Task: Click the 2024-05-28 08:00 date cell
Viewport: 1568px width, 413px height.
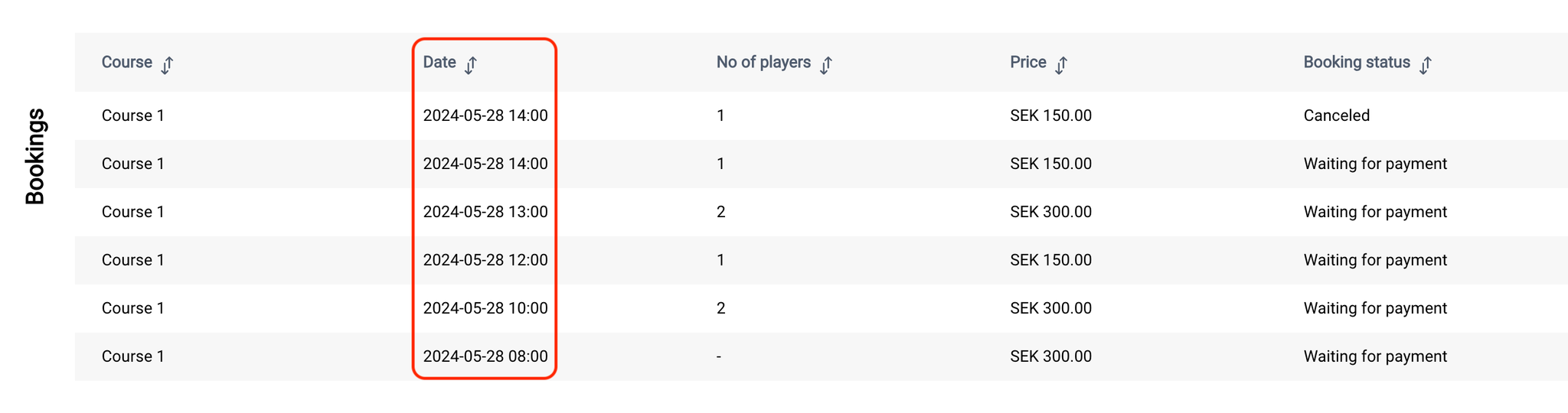Action: 485,356
